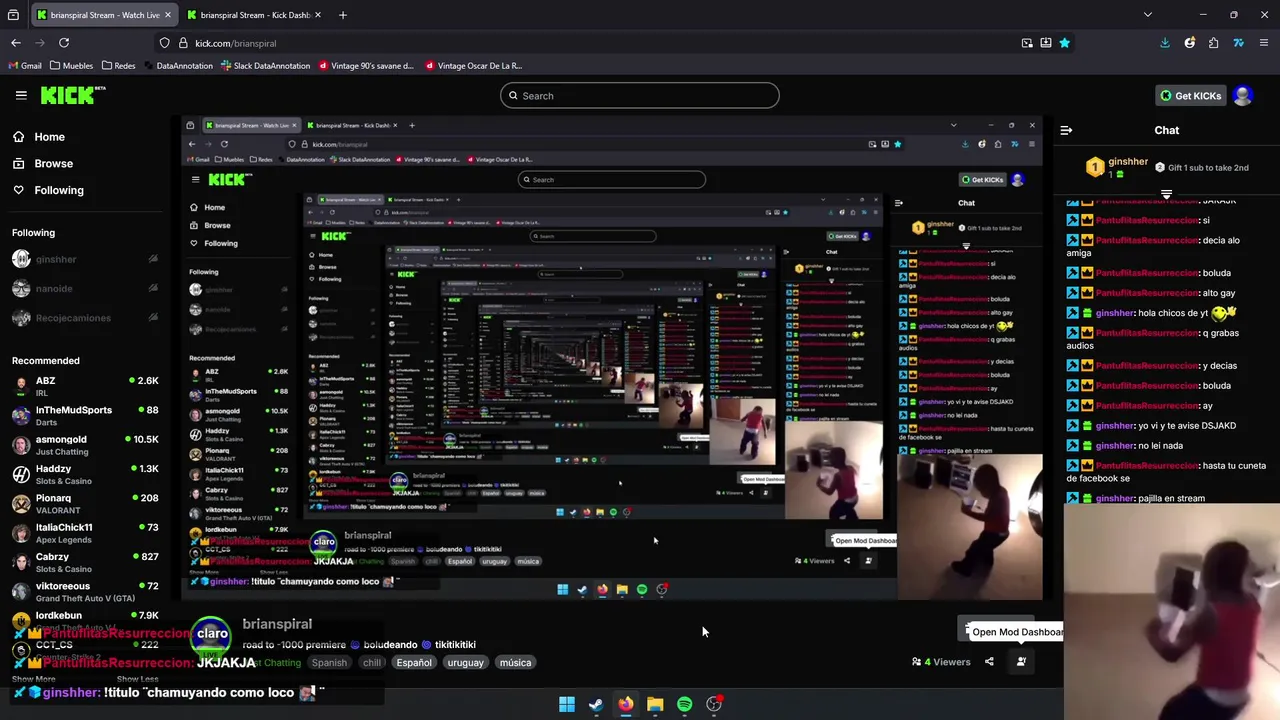Click the Following heart icon in sidebar
The width and height of the screenshot is (1280, 720).
pyautogui.click(x=18, y=190)
